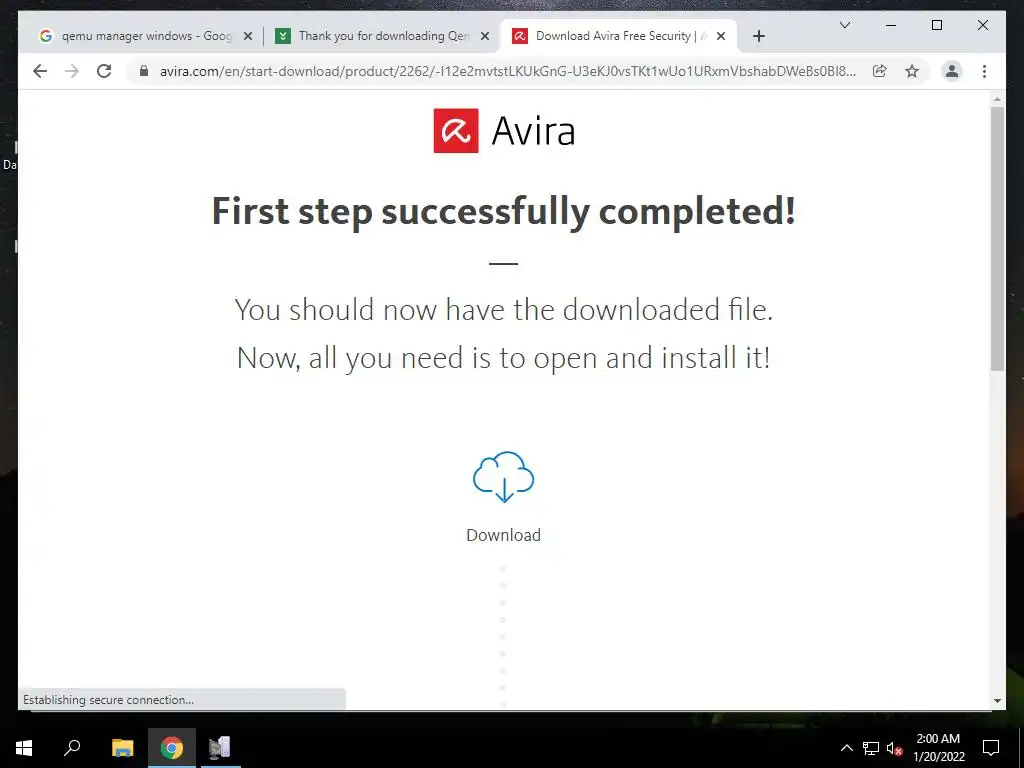The image size is (1024, 768).
Task: Click the cloud download icon
Action: pyautogui.click(x=504, y=477)
